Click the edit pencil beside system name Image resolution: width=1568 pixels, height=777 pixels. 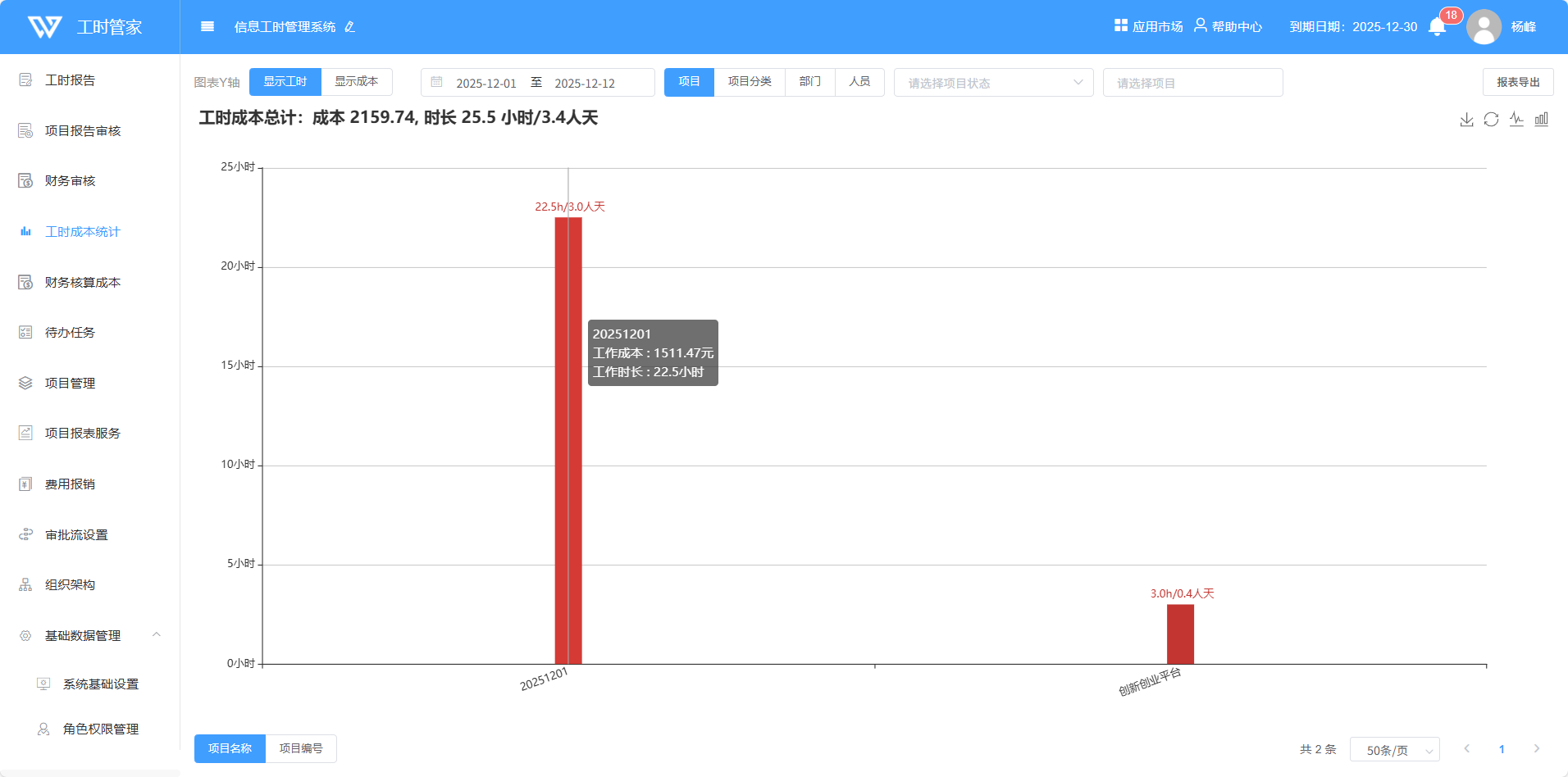(350, 27)
